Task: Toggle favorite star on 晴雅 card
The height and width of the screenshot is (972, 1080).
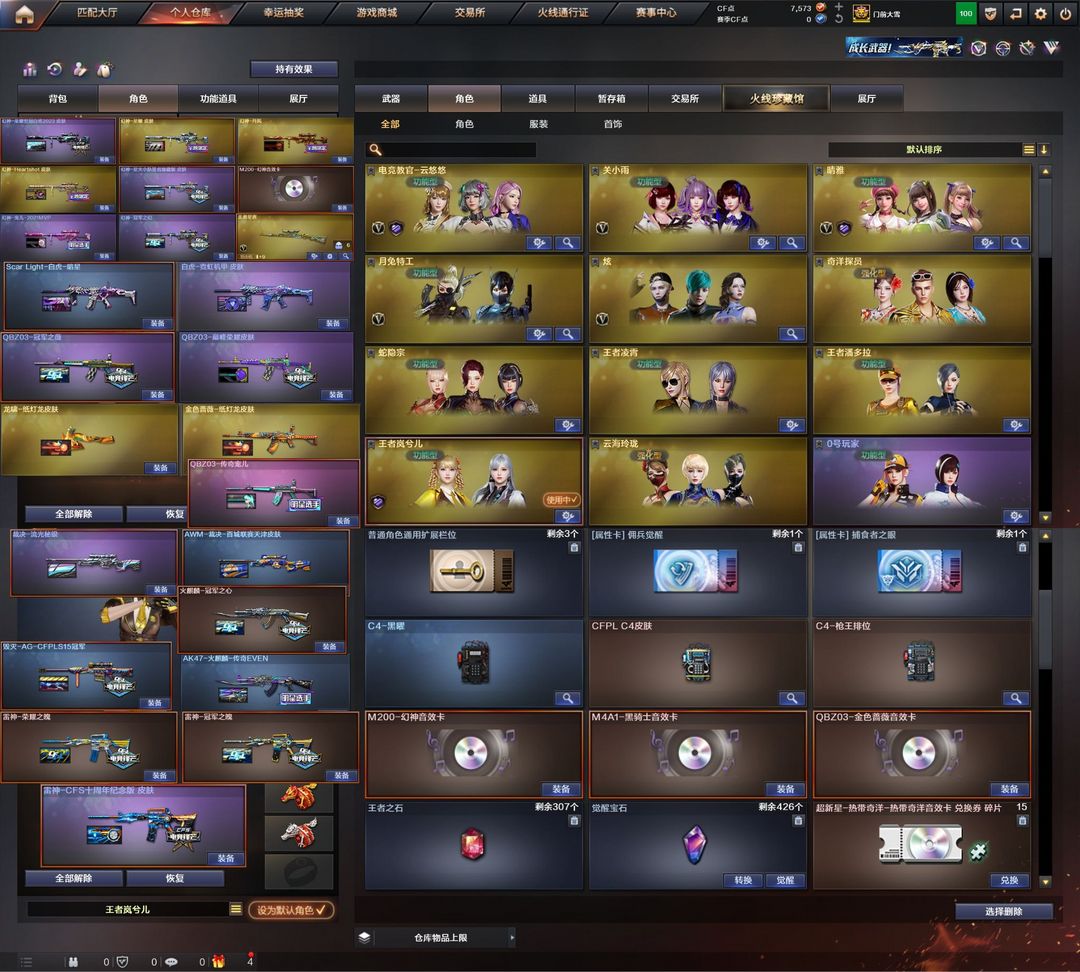Action: click(x=820, y=170)
